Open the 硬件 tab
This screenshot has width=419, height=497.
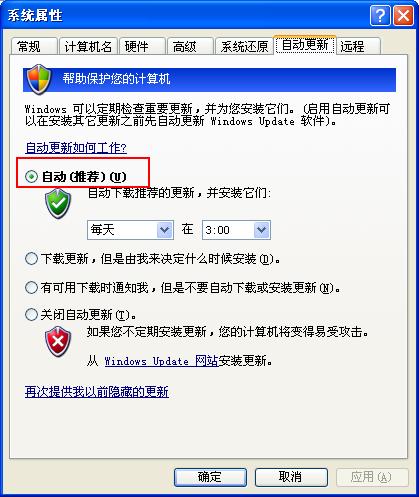point(142,46)
